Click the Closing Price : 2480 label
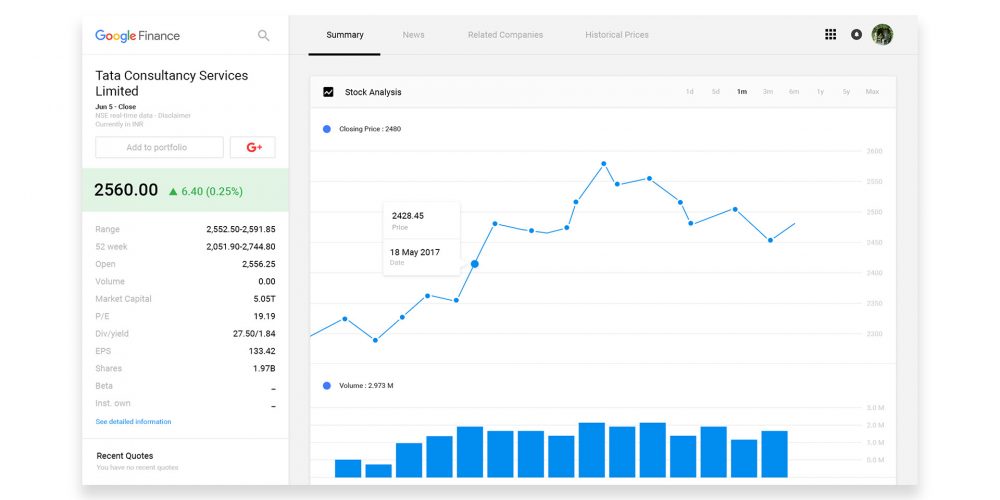1000x500 pixels. pyautogui.click(x=370, y=129)
